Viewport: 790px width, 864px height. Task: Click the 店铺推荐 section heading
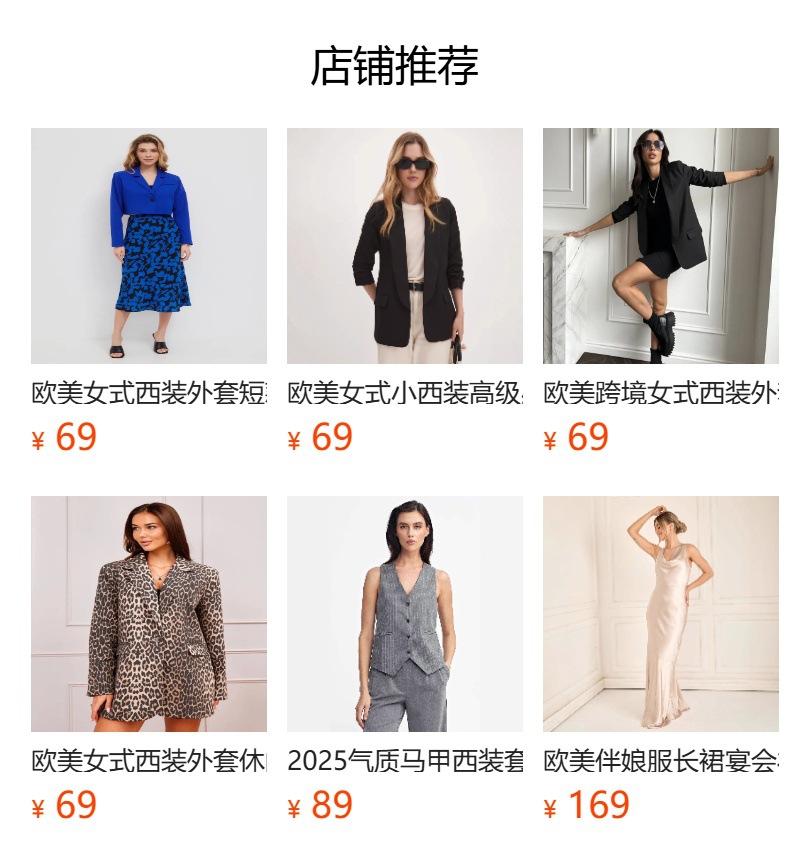[394, 66]
